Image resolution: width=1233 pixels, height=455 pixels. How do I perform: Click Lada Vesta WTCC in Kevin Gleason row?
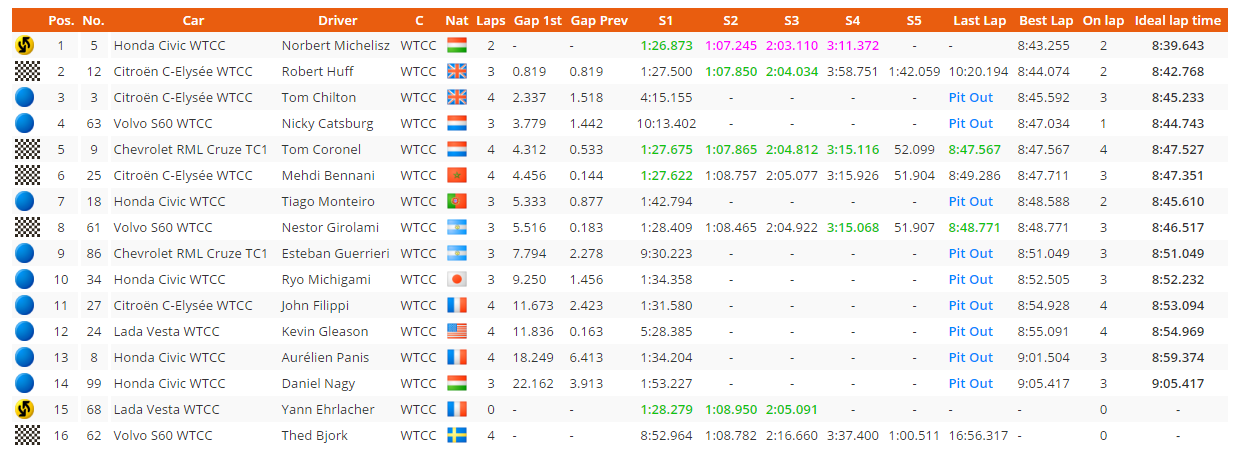point(166,332)
